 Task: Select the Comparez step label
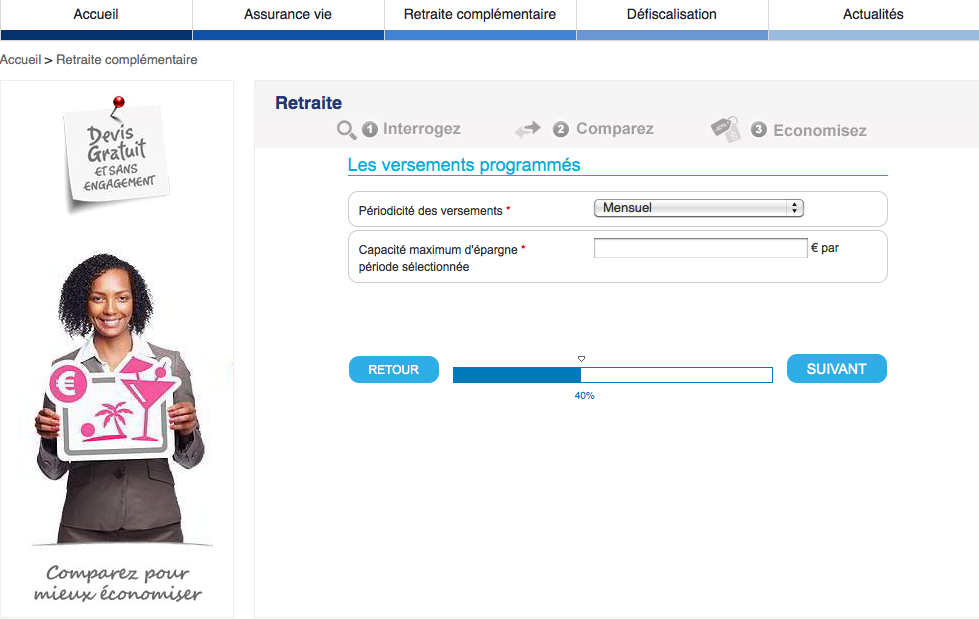[x=615, y=129]
